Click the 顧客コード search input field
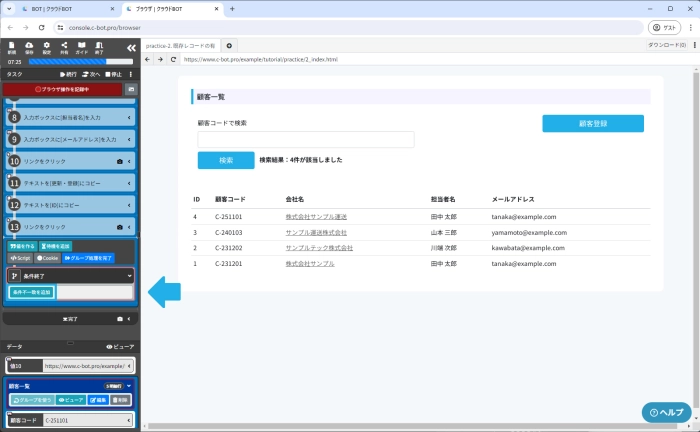Viewport: 700px width, 432px height. [305, 140]
